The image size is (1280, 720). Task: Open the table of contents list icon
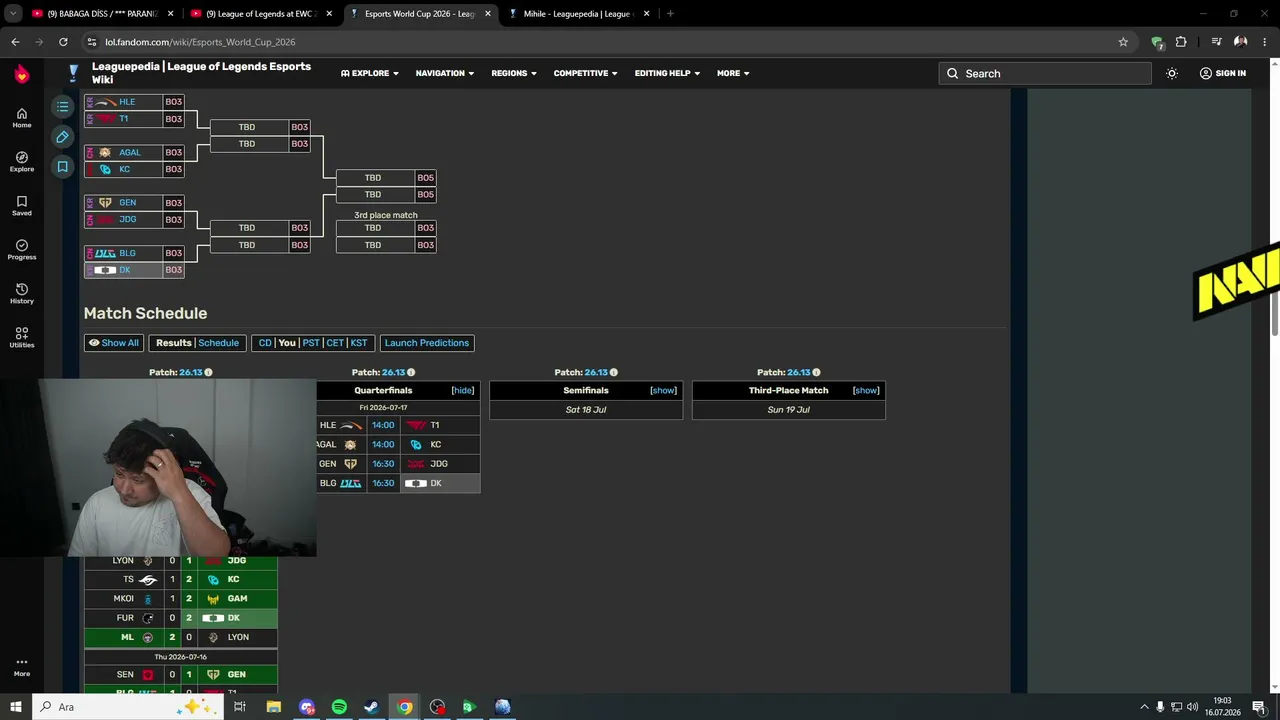coord(62,106)
